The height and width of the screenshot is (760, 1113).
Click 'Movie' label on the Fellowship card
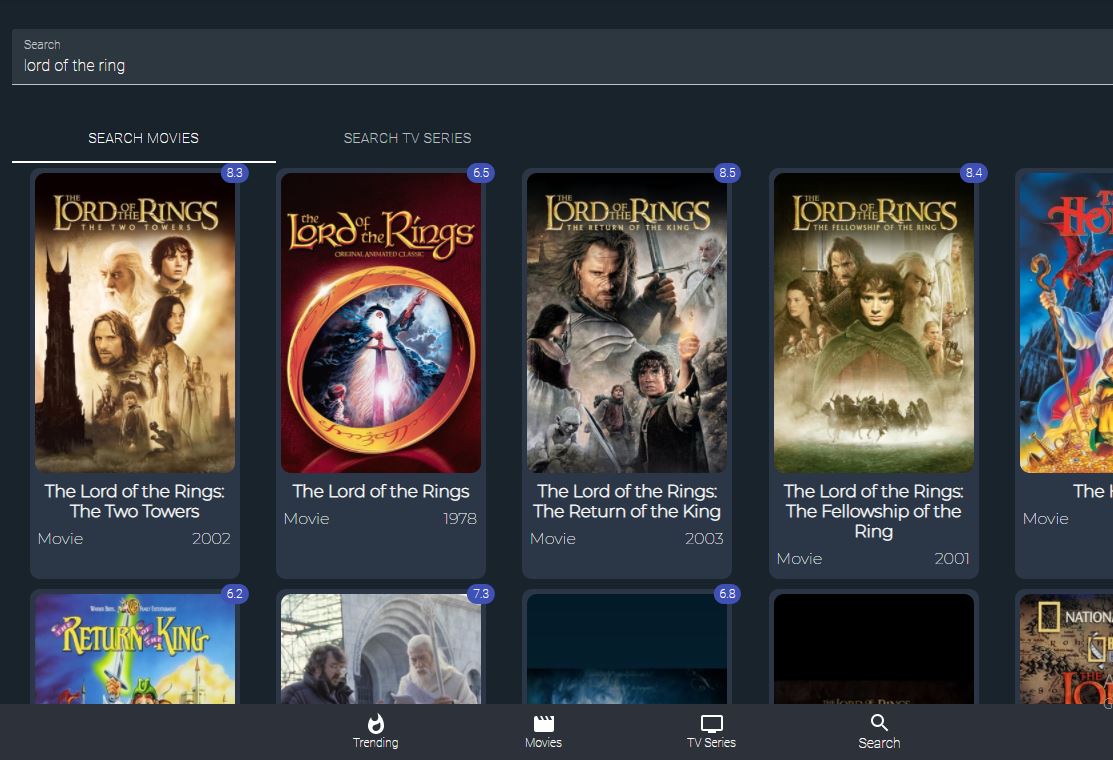tap(799, 558)
